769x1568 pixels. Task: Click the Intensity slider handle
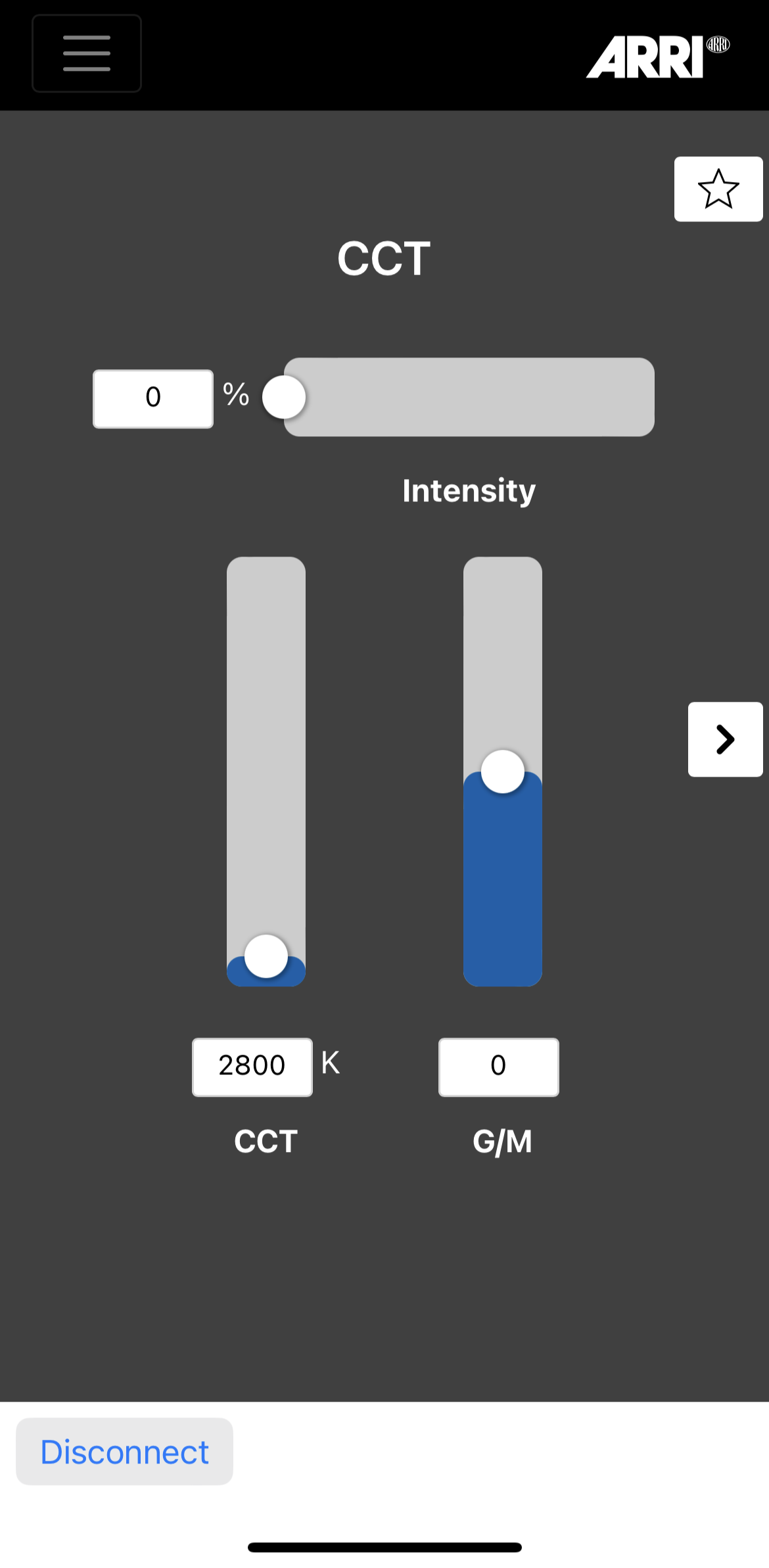[x=284, y=397]
